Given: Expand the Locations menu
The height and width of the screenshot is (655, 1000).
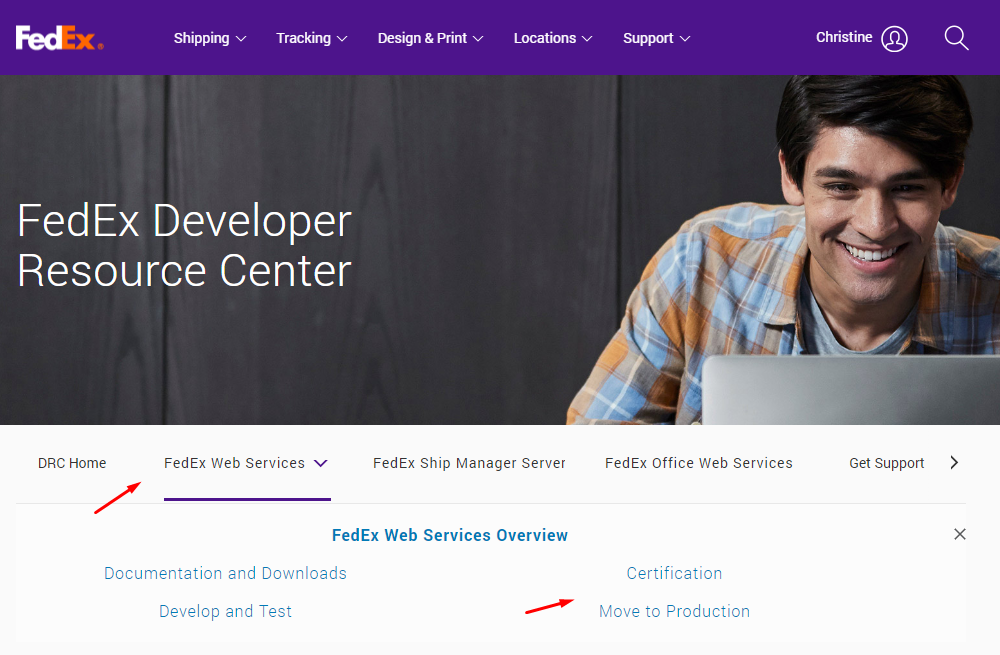Looking at the screenshot, I should [x=553, y=38].
